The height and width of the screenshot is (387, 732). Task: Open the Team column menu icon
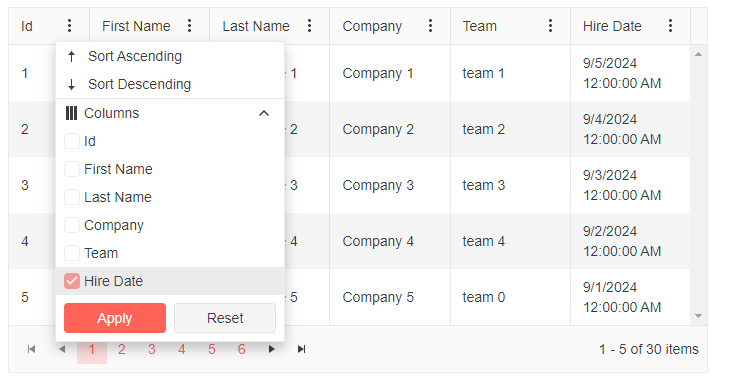pyautogui.click(x=550, y=26)
